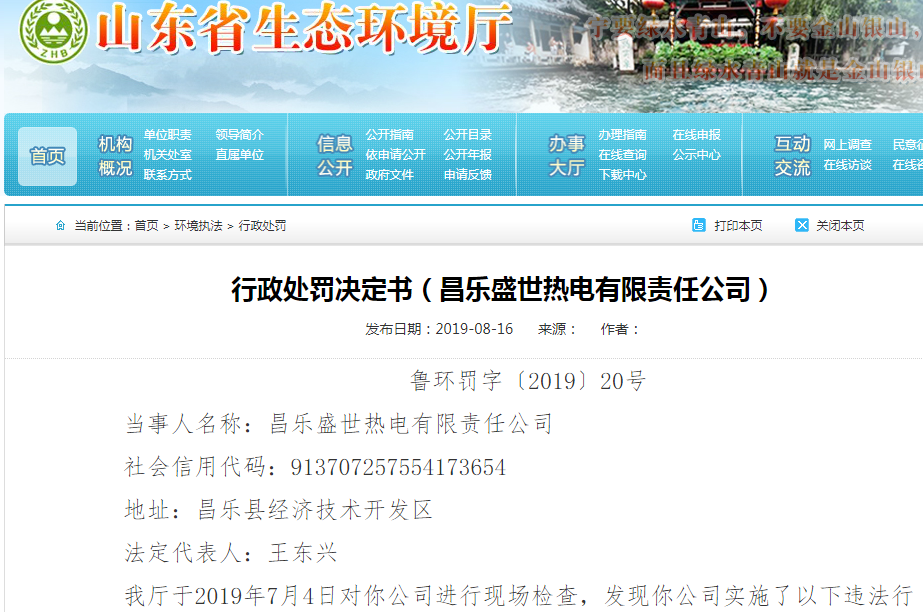Open 政府文件 link
The width and height of the screenshot is (923, 612).
[390, 175]
